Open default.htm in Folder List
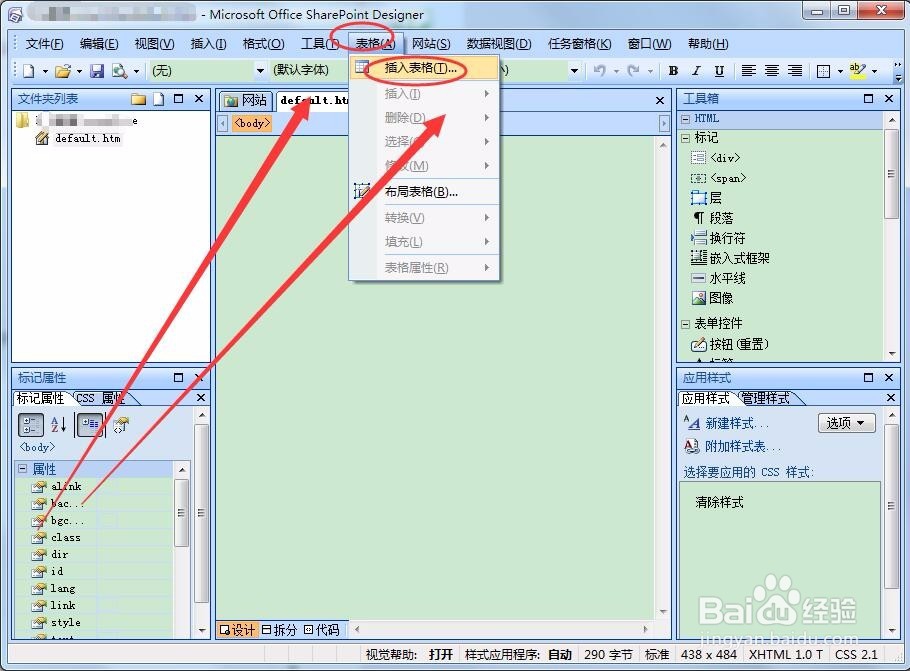 87,139
